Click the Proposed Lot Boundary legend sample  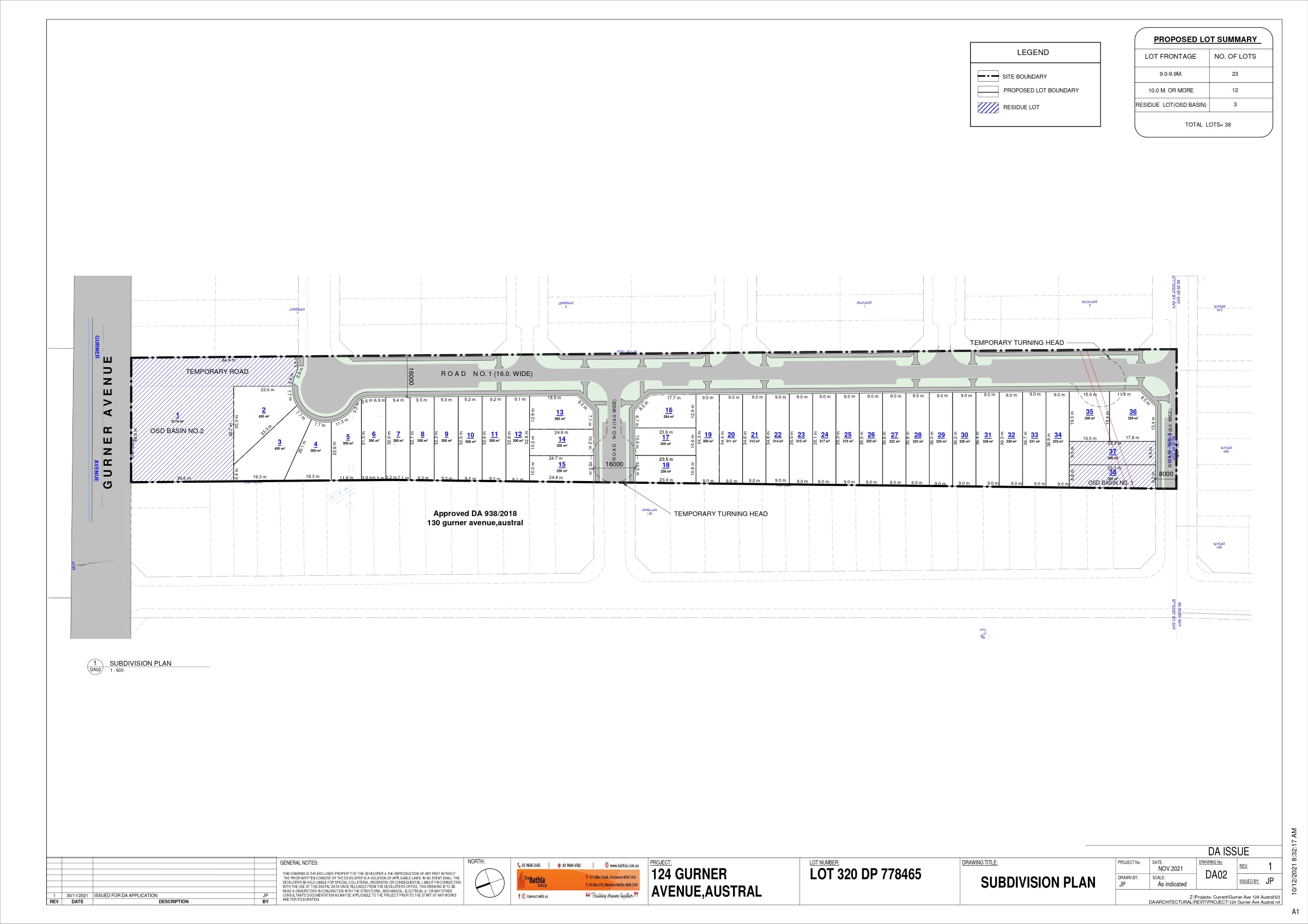[988, 90]
